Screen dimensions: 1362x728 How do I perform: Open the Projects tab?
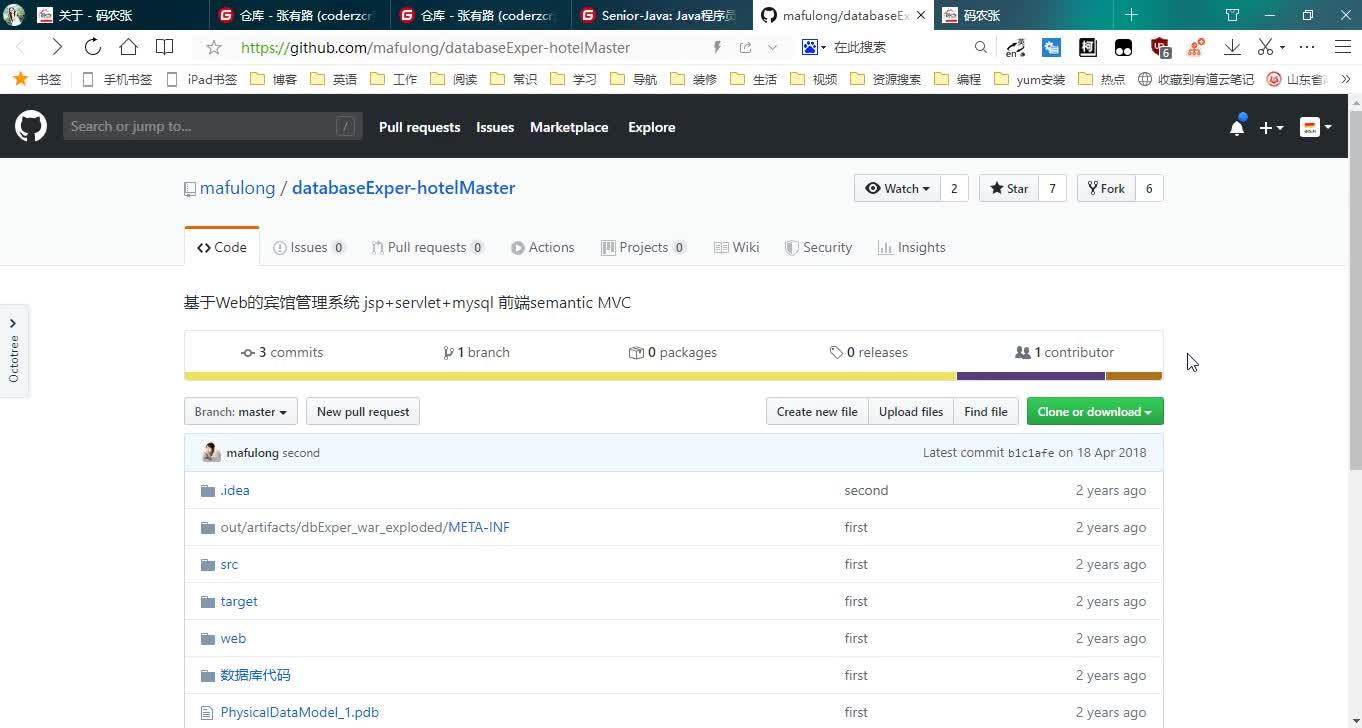click(643, 247)
